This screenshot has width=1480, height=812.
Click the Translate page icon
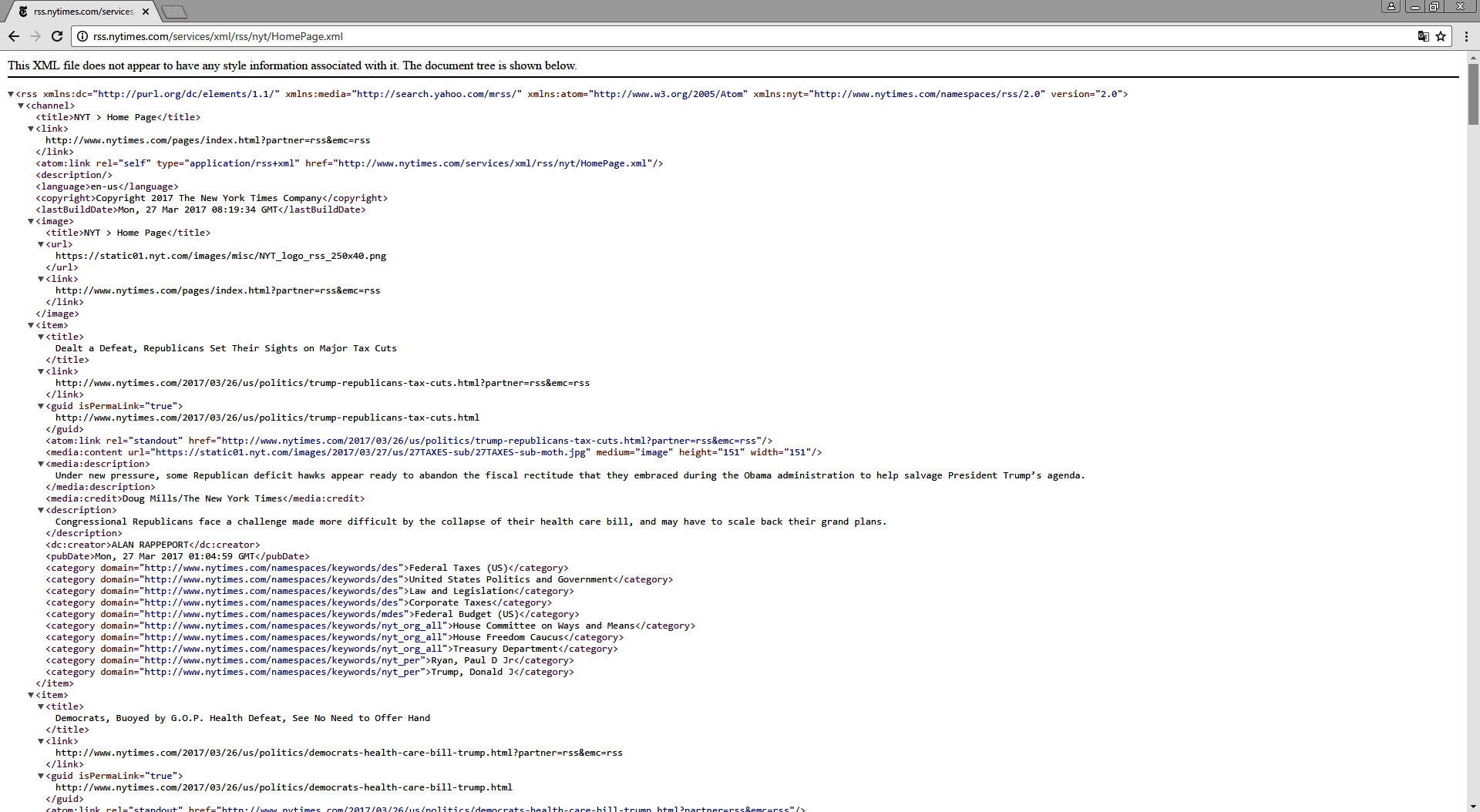pos(1423,36)
